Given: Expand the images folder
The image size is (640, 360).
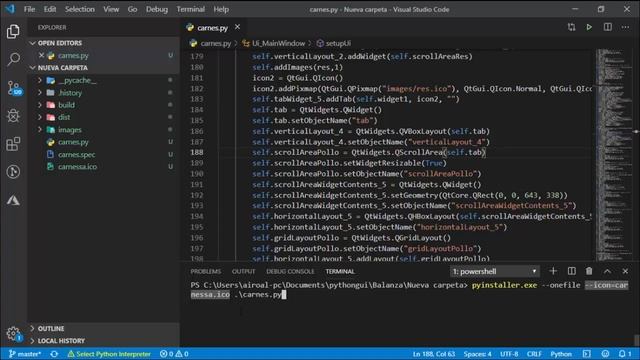Looking at the screenshot, I should (40, 129).
